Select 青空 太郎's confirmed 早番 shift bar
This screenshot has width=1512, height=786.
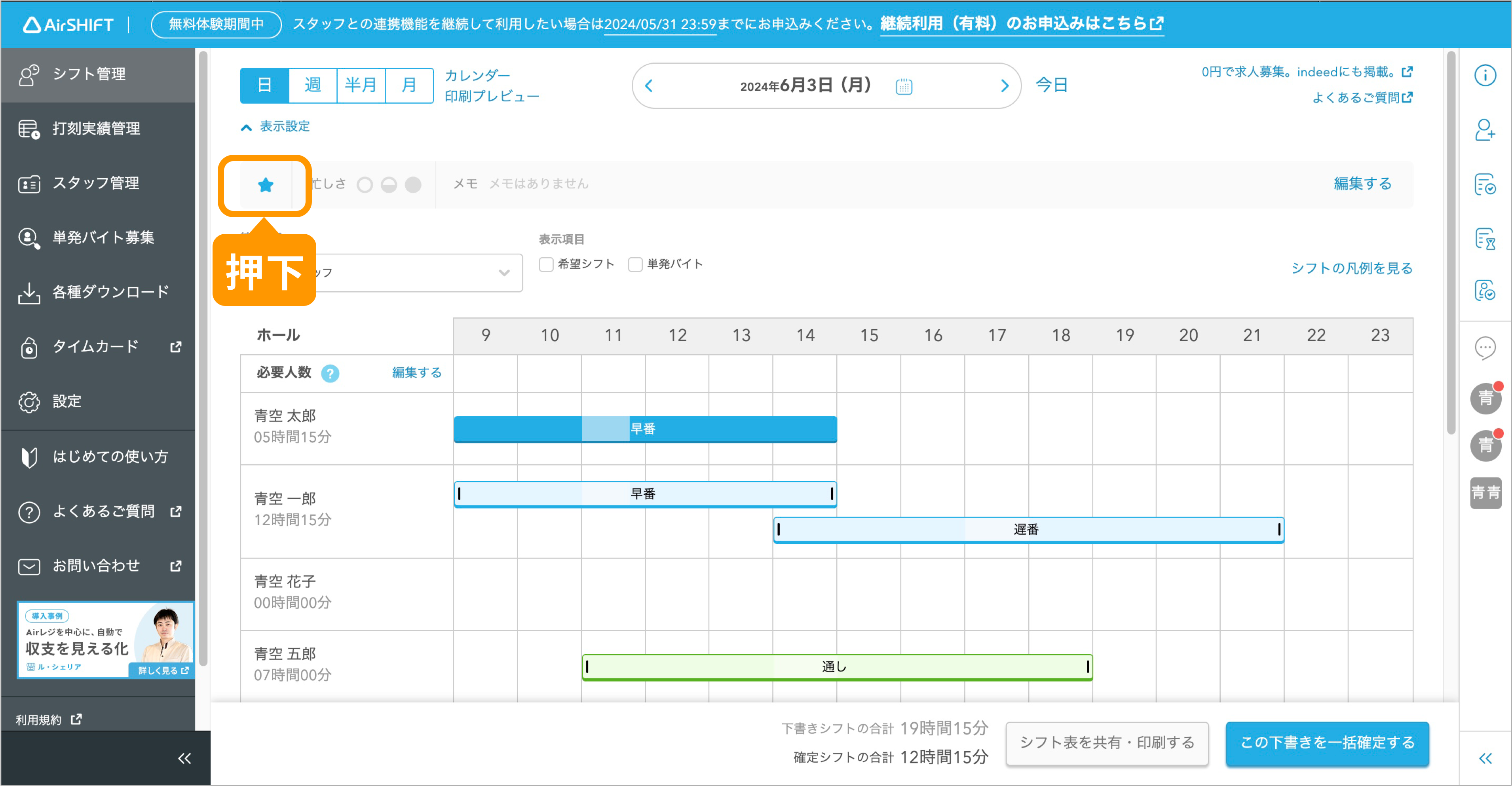(x=645, y=429)
